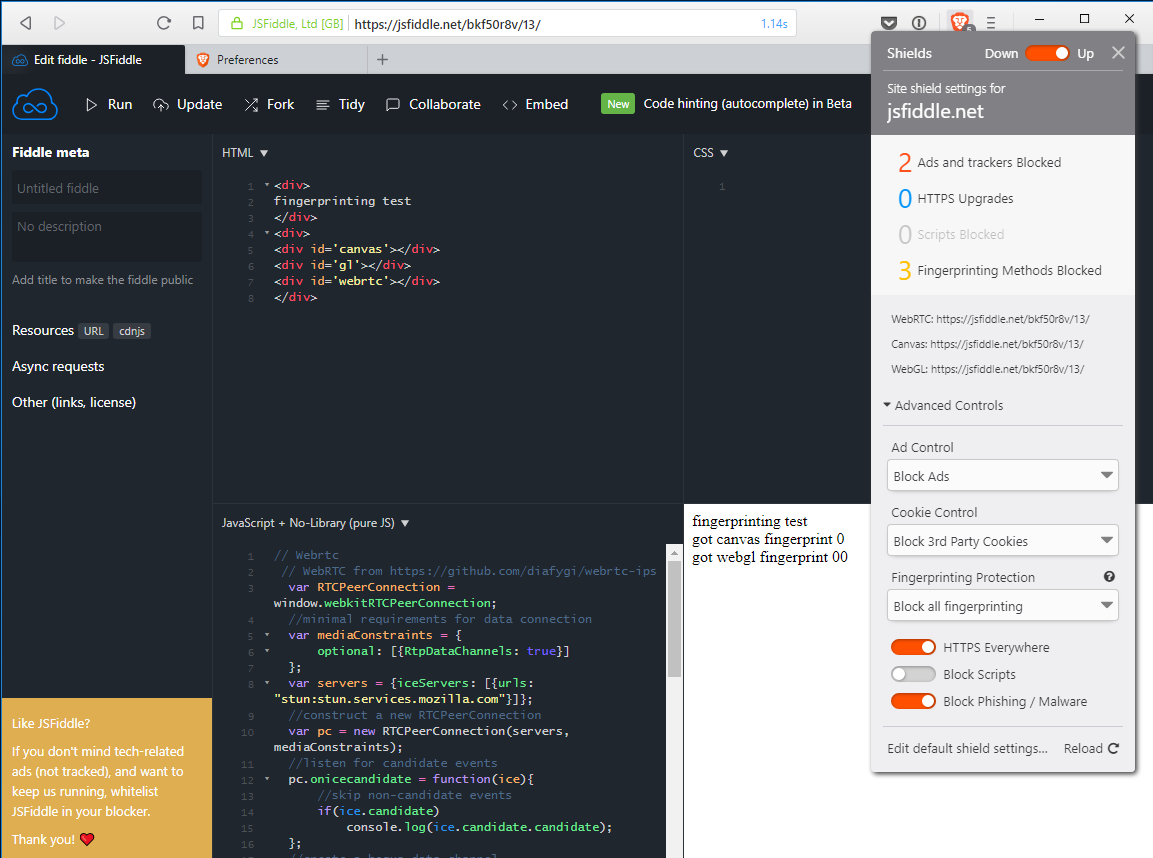Click 'got webgl fingerprint 00' output text

pos(769,557)
